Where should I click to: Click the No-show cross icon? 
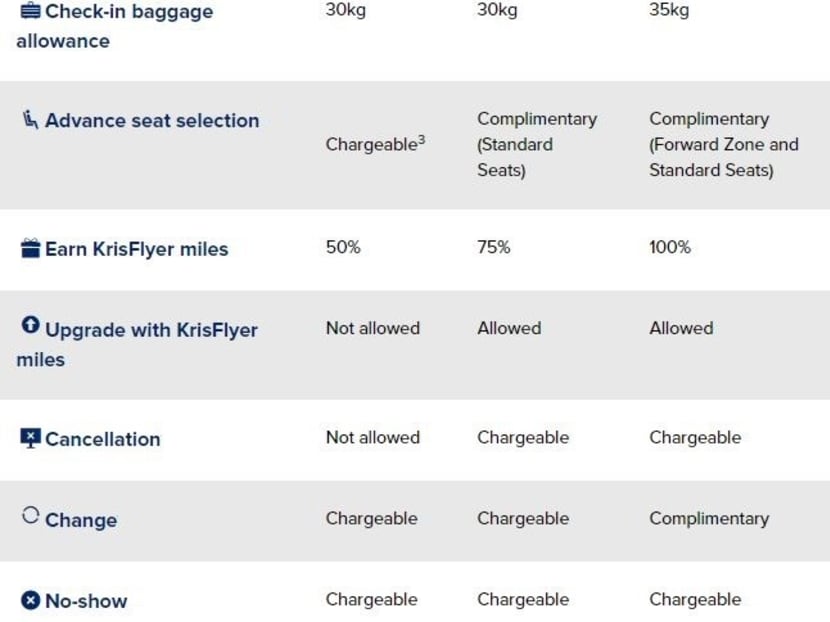click(x=31, y=600)
